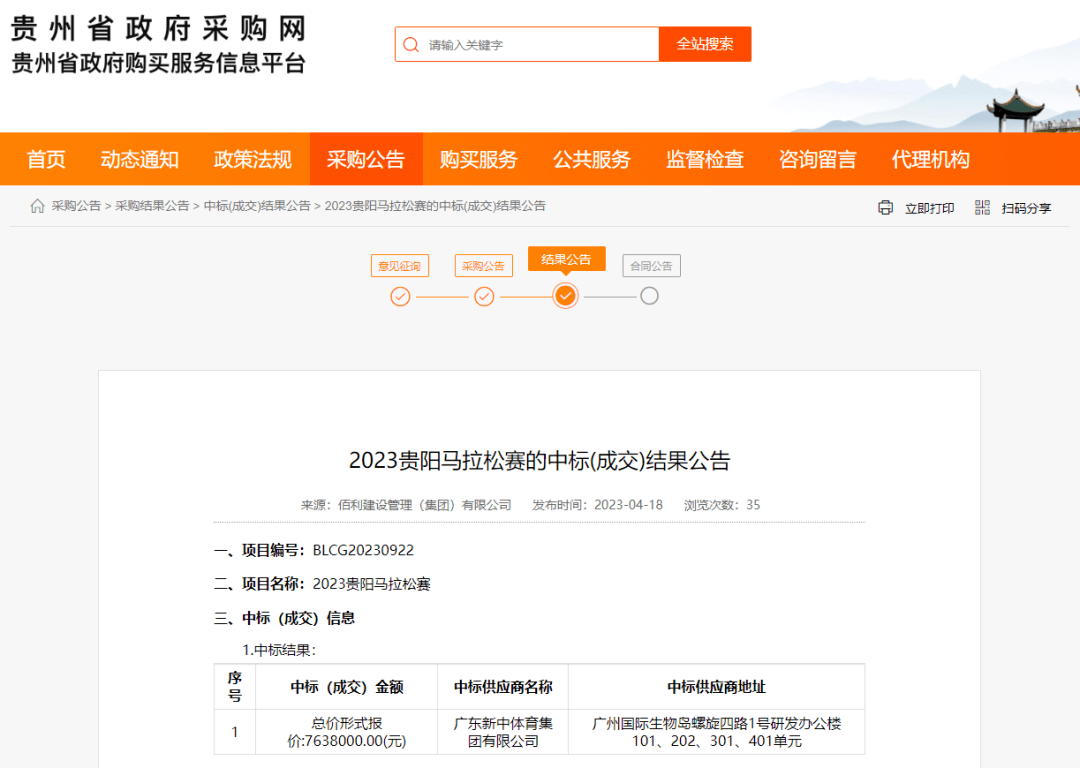The height and width of the screenshot is (768, 1080).
Task: Open the 政策法规 menu item
Action: point(253,159)
